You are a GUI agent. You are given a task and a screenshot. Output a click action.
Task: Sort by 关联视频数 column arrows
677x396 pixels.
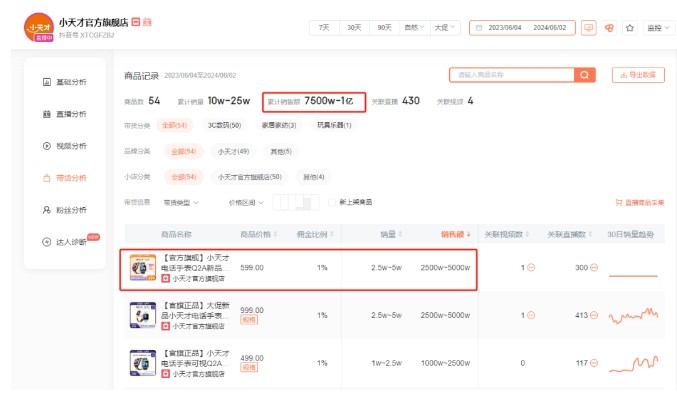[528, 234]
